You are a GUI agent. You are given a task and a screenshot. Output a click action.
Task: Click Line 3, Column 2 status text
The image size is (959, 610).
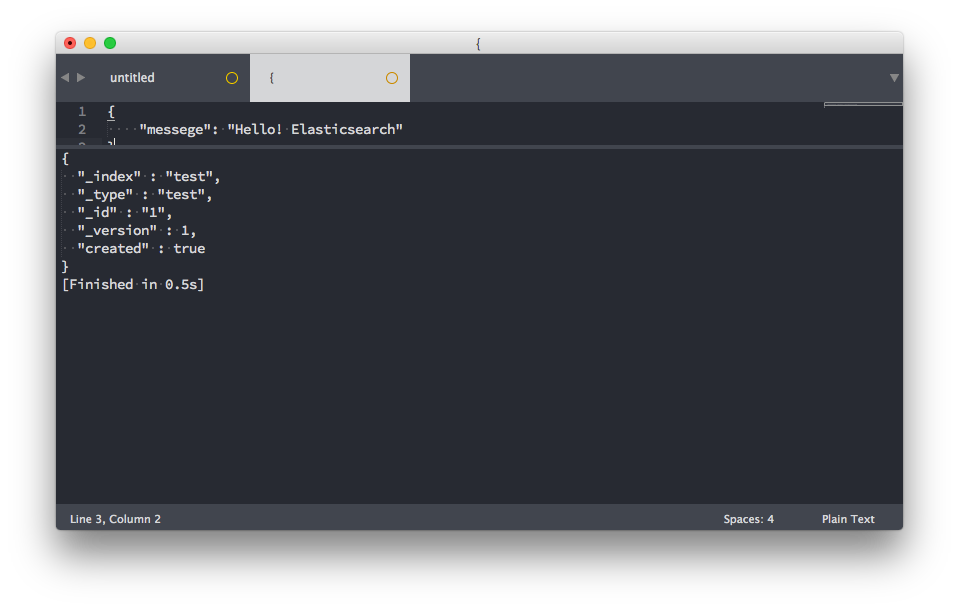pos(115,518)
